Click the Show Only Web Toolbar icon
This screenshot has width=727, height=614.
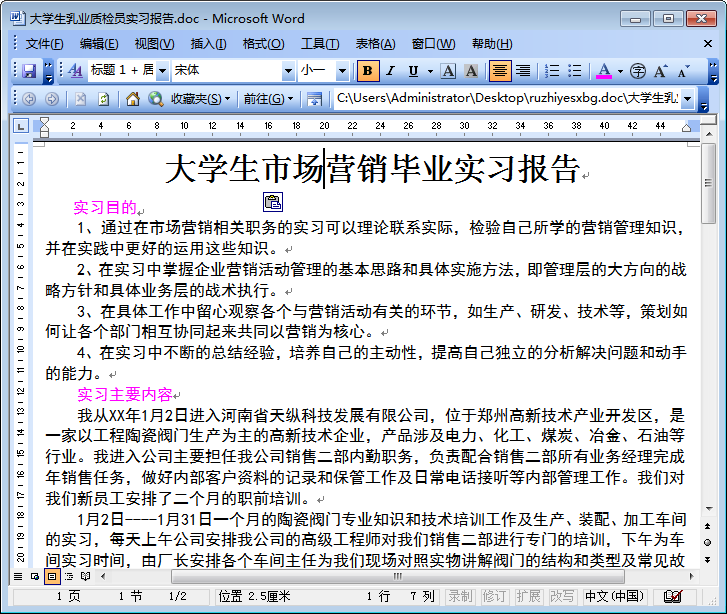pos(314,99)
